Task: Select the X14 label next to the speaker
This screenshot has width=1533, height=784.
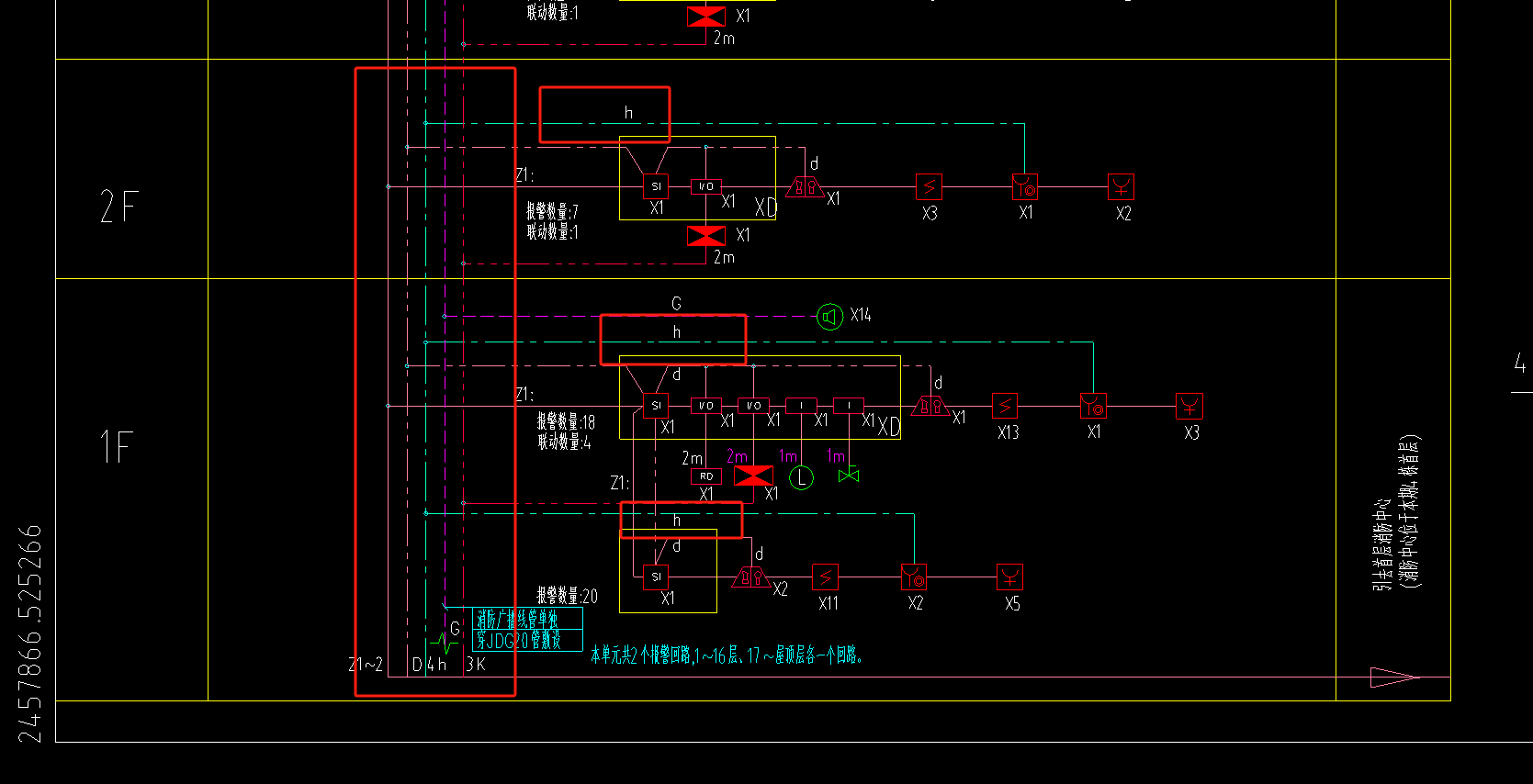Action: pyautogui.click(x=862, y=315)
